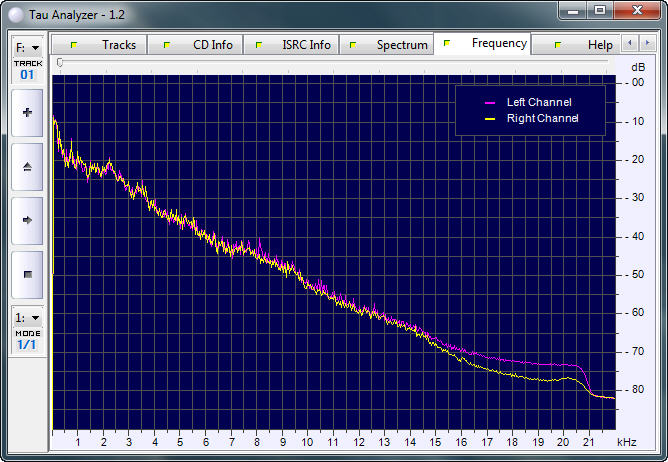Click the dB axis unit label
Screen dimensions: 668x462
pyautogui.click(x=638, y=67)
